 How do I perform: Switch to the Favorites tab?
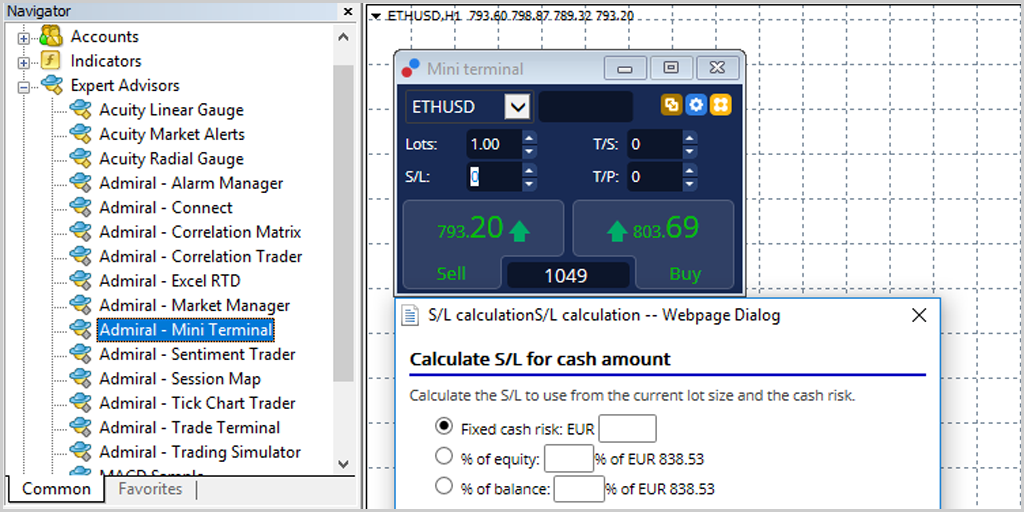(x=150, y=489)
